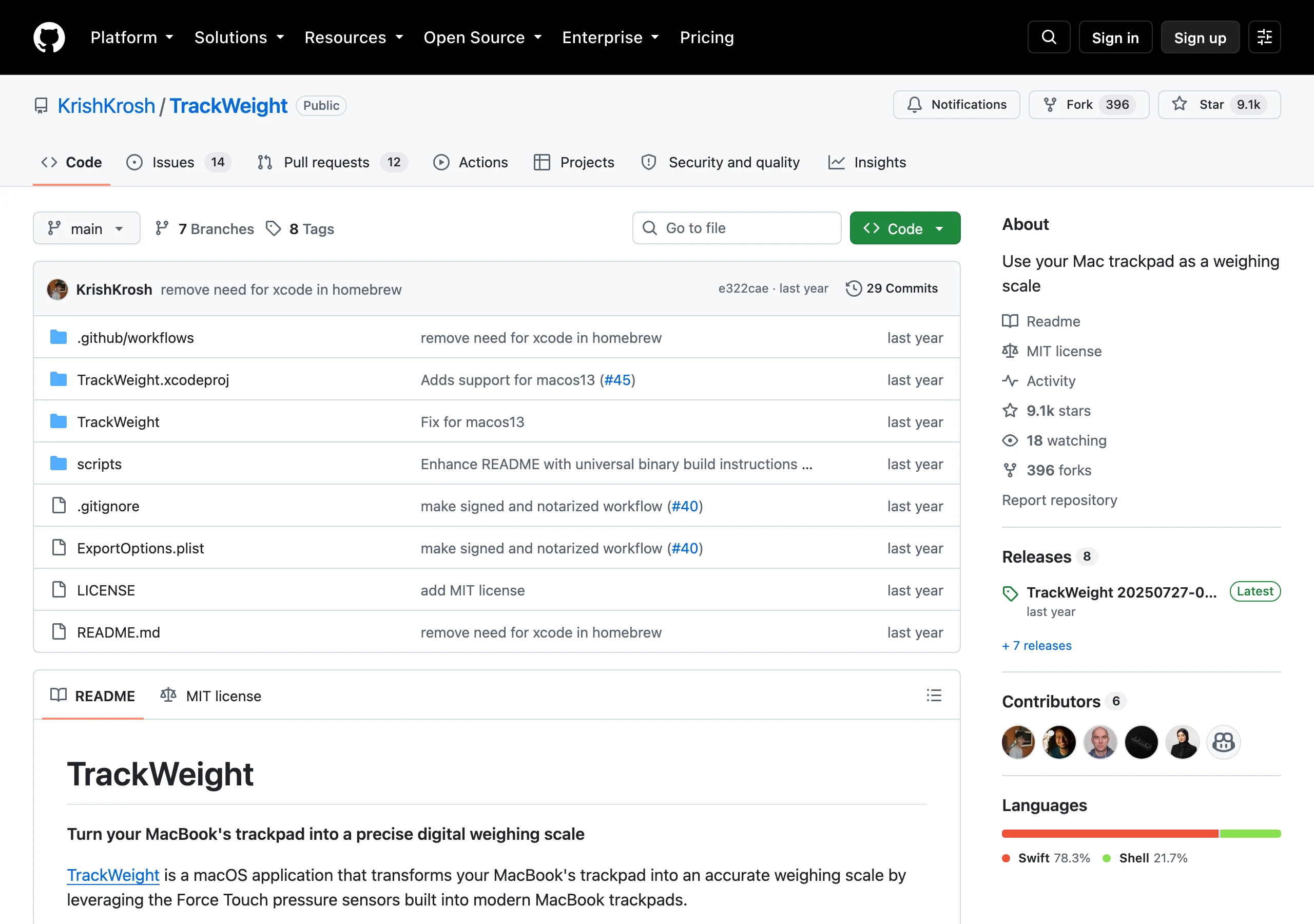Expand the Solutions menu
Viewport: 1314px width, 924px height.
(x=239, y=37)
